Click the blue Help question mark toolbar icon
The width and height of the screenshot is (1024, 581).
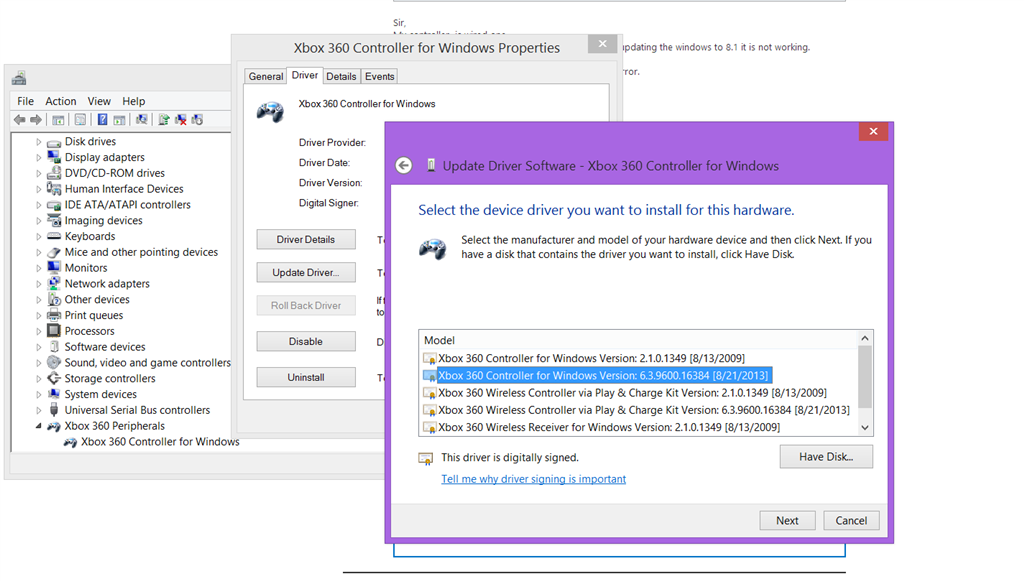tap(103, 119)
